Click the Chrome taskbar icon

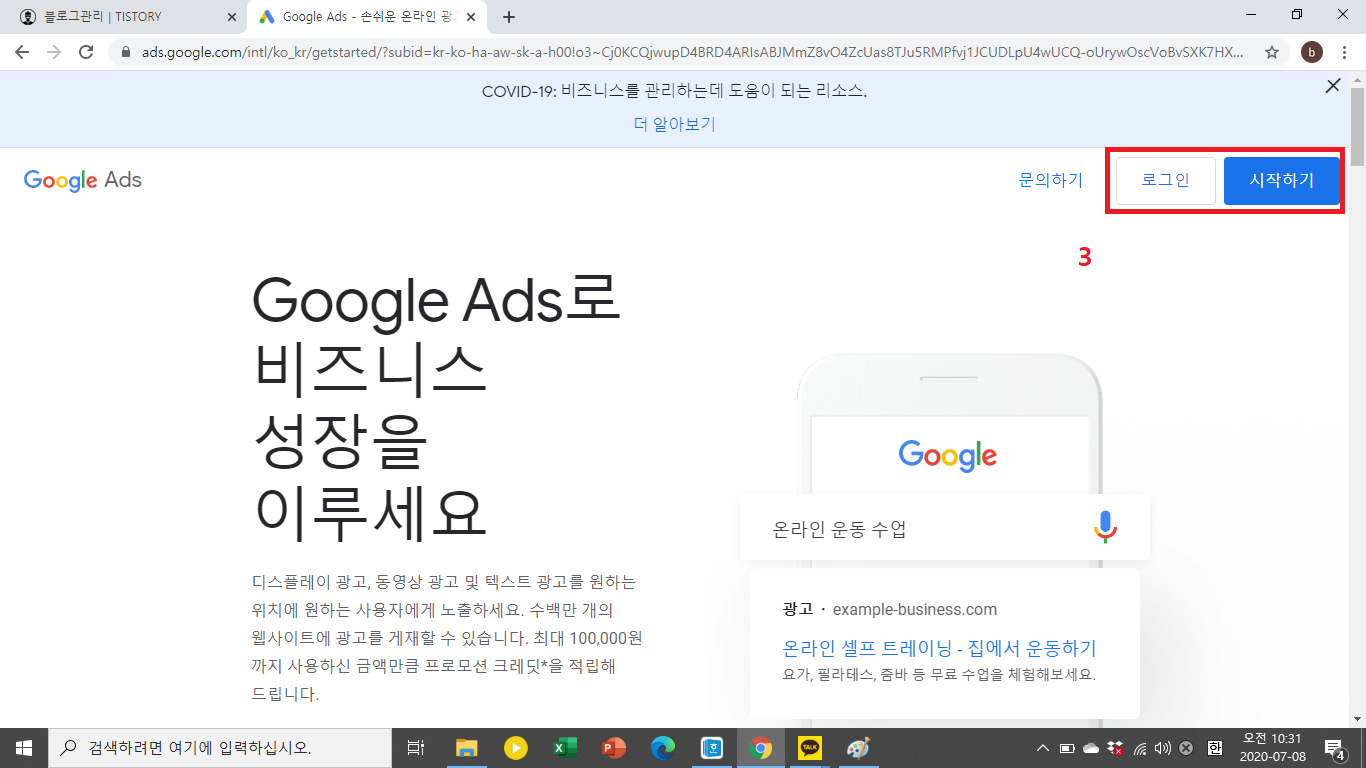[x=761, y=748]
